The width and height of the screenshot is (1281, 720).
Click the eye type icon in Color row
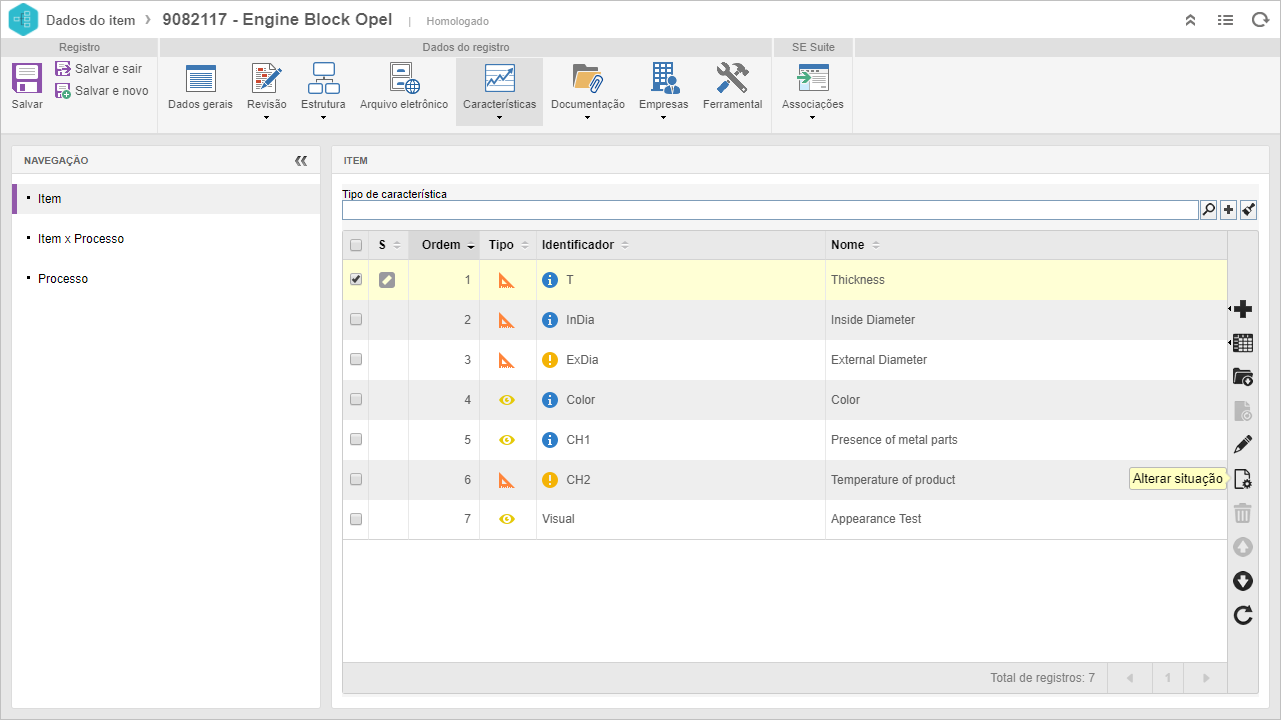coord(507,400)
